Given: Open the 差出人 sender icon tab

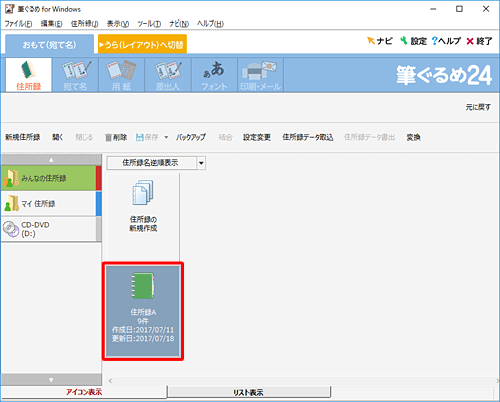Looking at the screenshot, I should 168,75.
